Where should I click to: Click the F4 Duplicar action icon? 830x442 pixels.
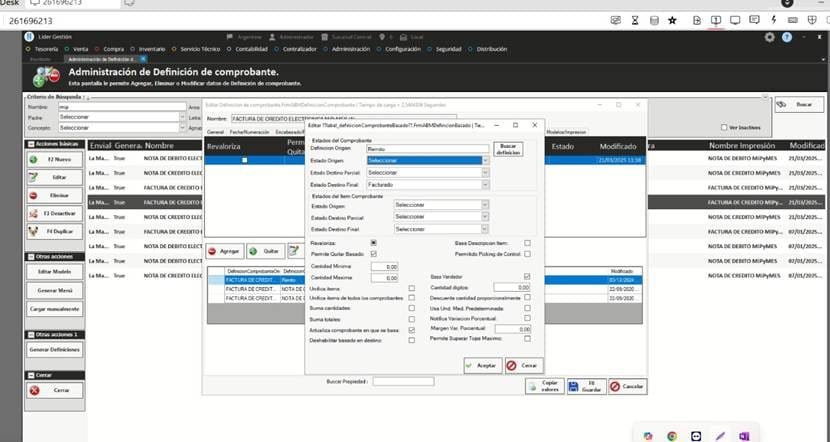[x=34, y=231]
